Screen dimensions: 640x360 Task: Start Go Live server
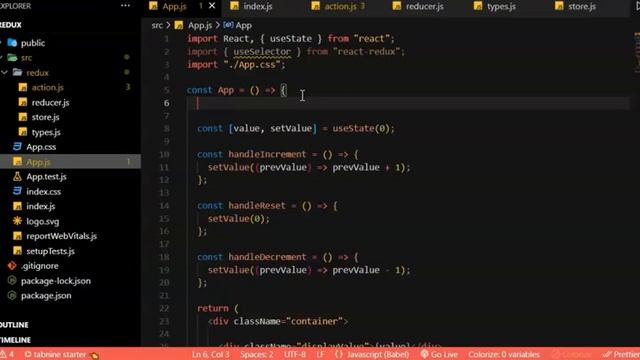point(439,354)
